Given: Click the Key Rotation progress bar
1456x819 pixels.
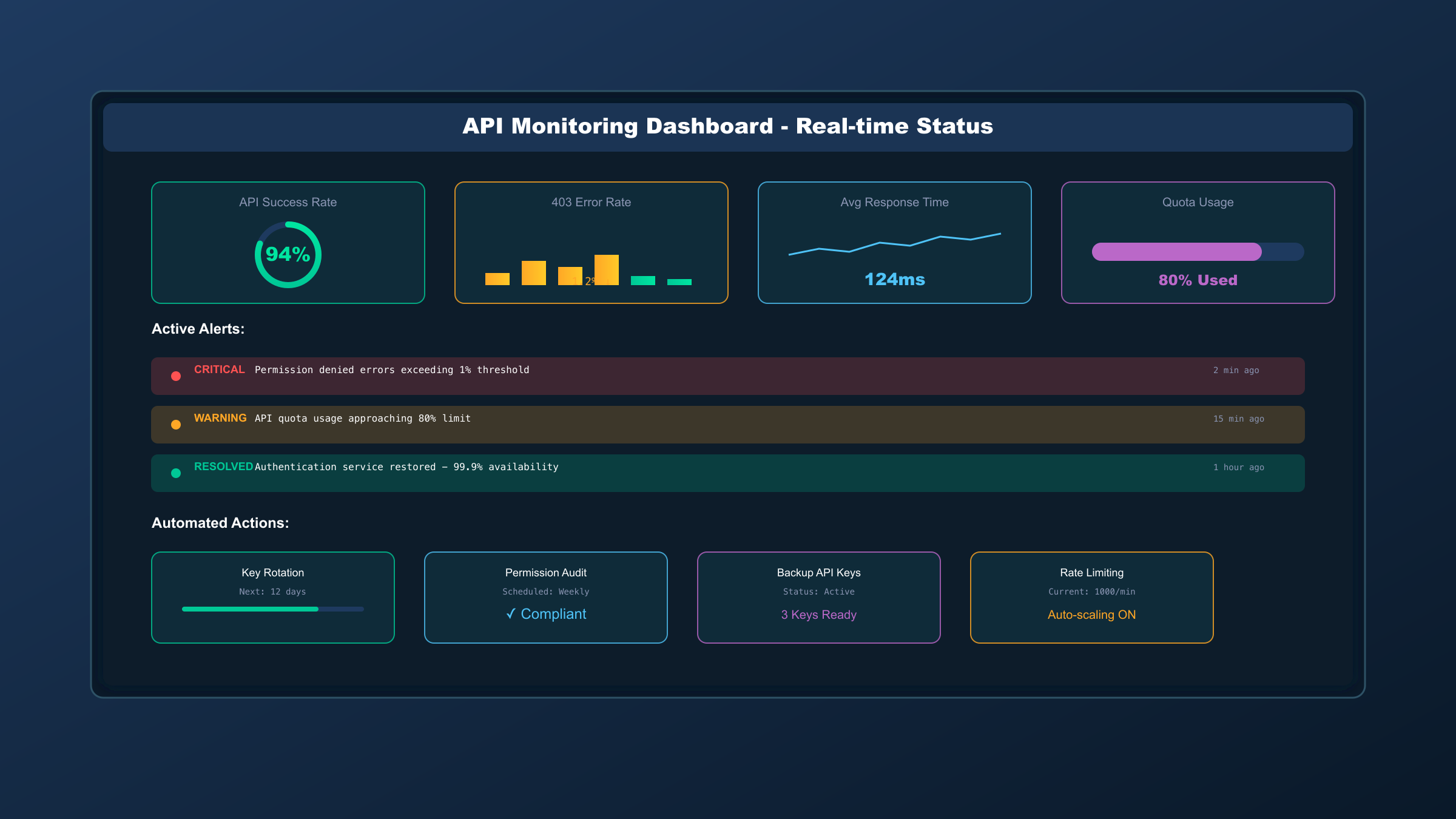Looking at the screenshot, I should coord(273,609).
